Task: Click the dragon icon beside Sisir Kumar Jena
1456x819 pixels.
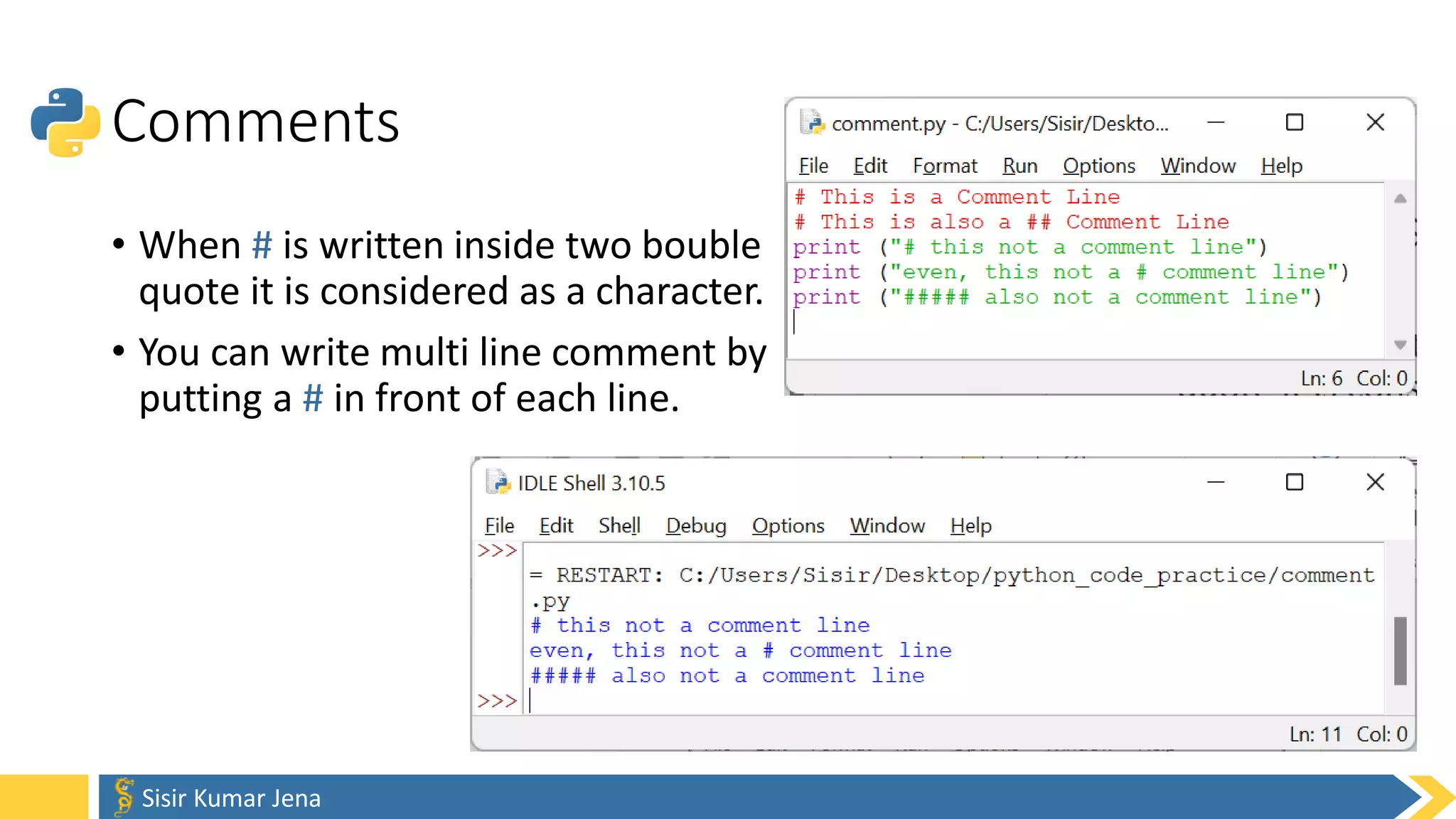Action: (123, 796)
